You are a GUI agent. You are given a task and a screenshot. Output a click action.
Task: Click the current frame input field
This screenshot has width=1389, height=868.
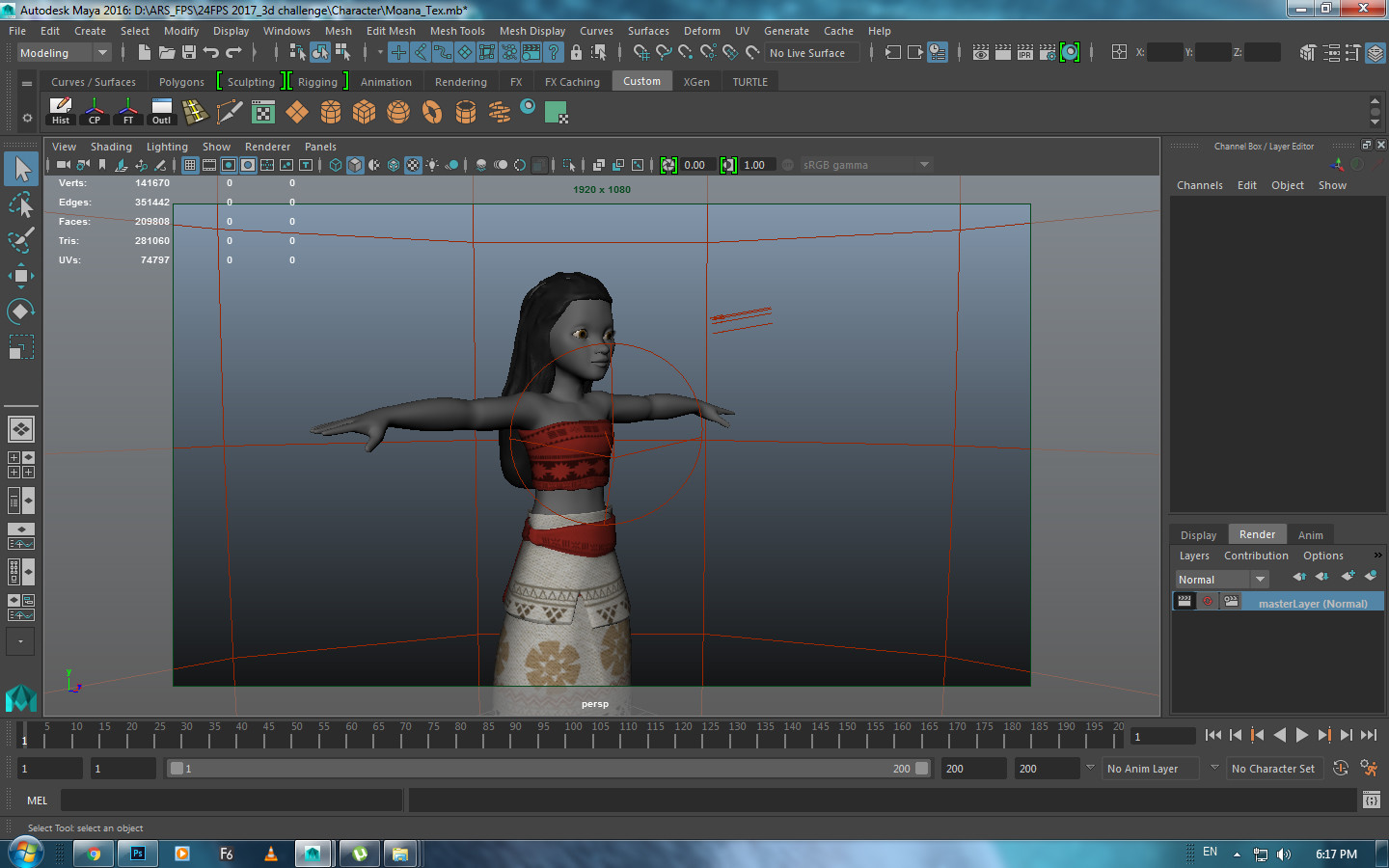tap(1163, 736)
